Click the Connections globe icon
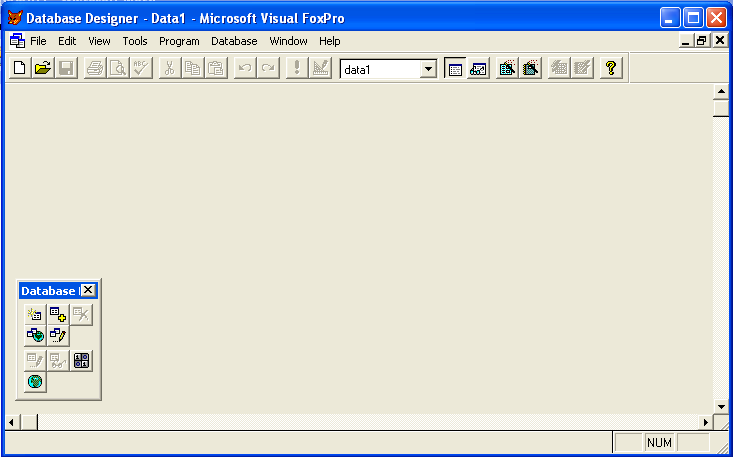The height and width of the screenshot is (457, 733). tap(35, 382)
